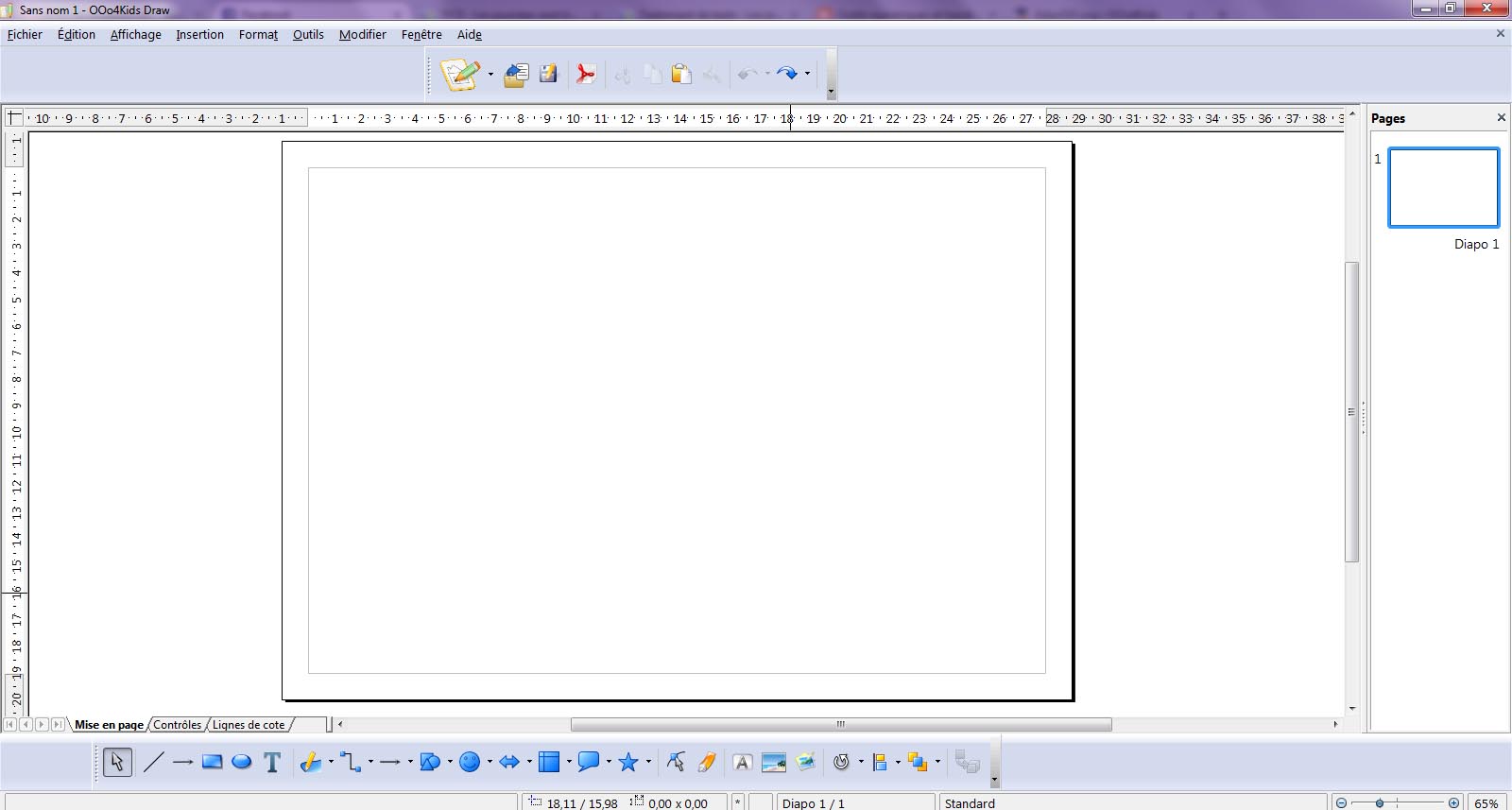Viewport: 1512px width, 810px height.
Task: Expand the Callouts dropdown arrow
Action: (609, 762)
